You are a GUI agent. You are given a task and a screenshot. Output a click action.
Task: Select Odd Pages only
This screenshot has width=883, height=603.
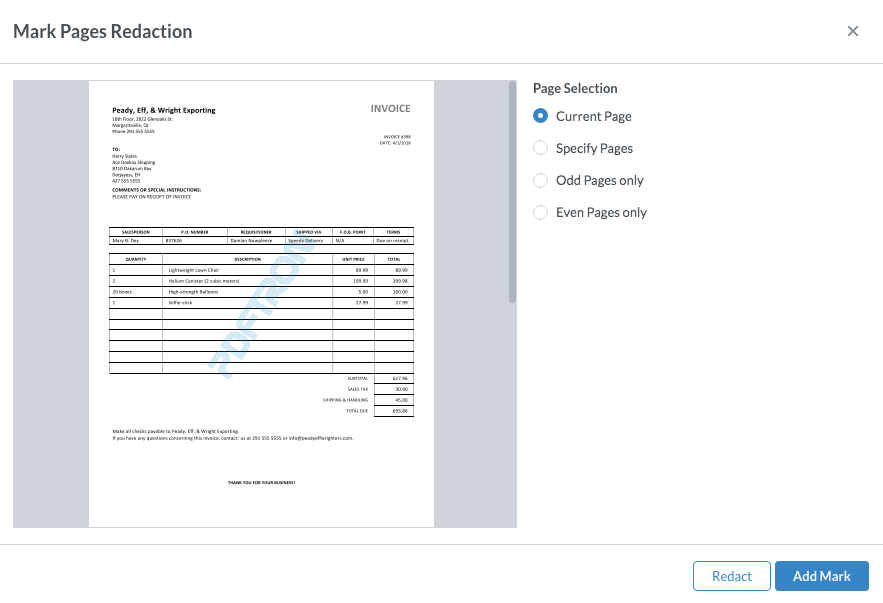pyautogui.click(x=540, y=180)
